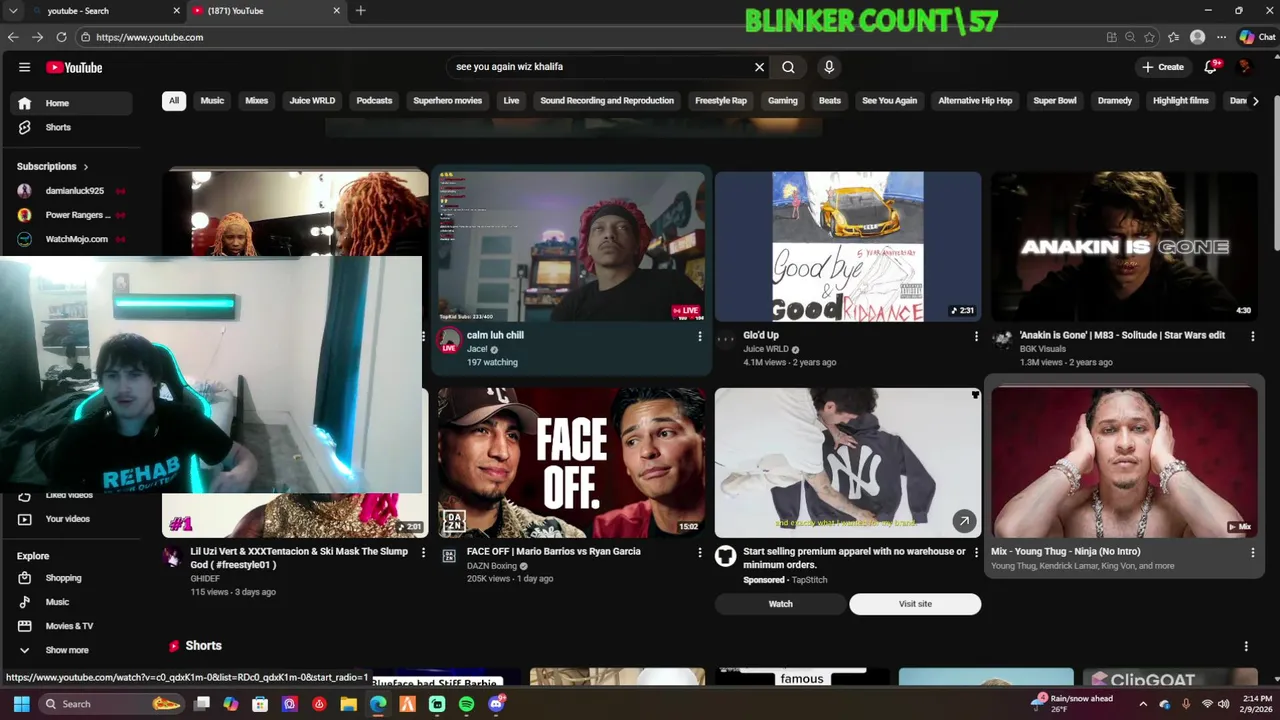Select the Super Bowl filter chip
The height and width of the screenshot is (720, 1280).
(1055, 101)
